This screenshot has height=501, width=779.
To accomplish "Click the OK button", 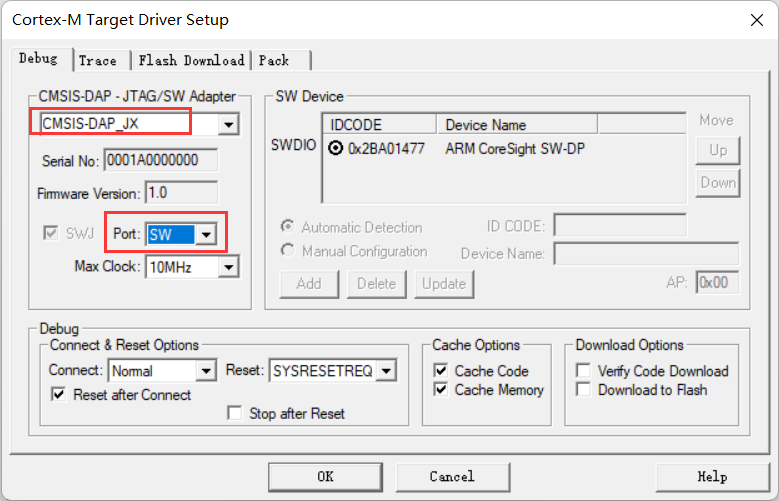I will [325, 476].
